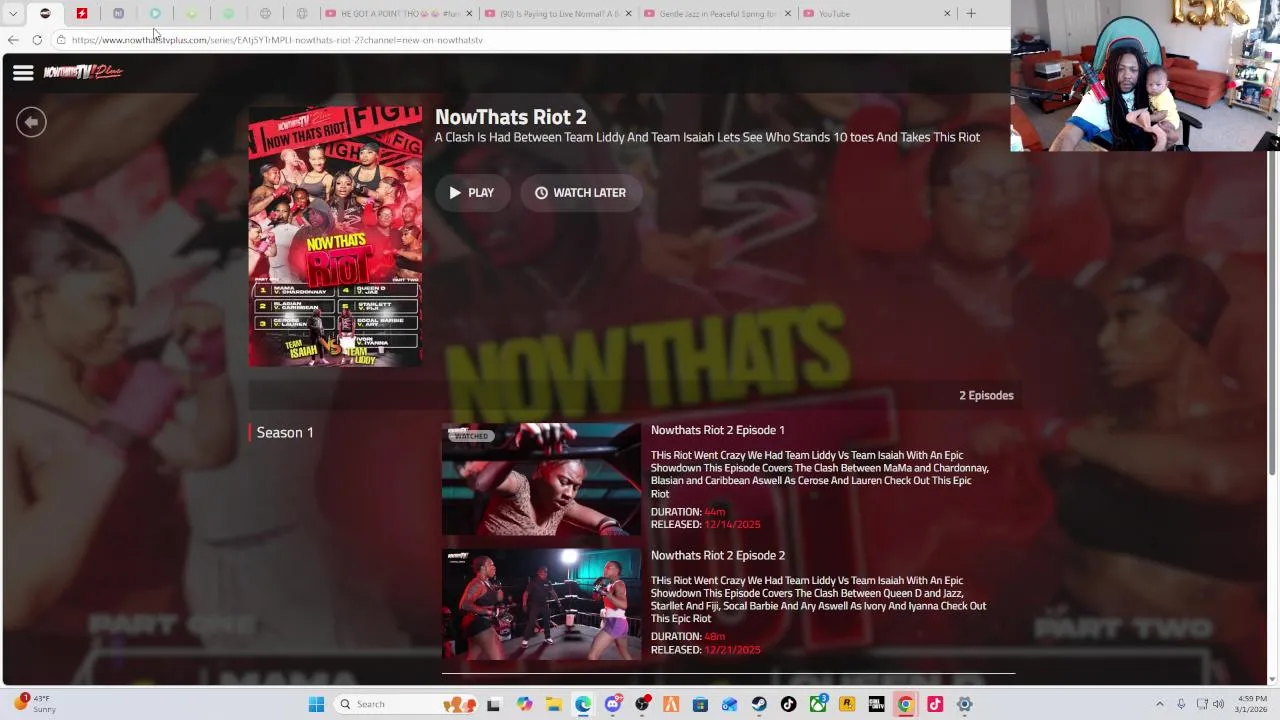Go back using the circled arrow icon
Screen dimensions: 1280x720
click(31, 122)
